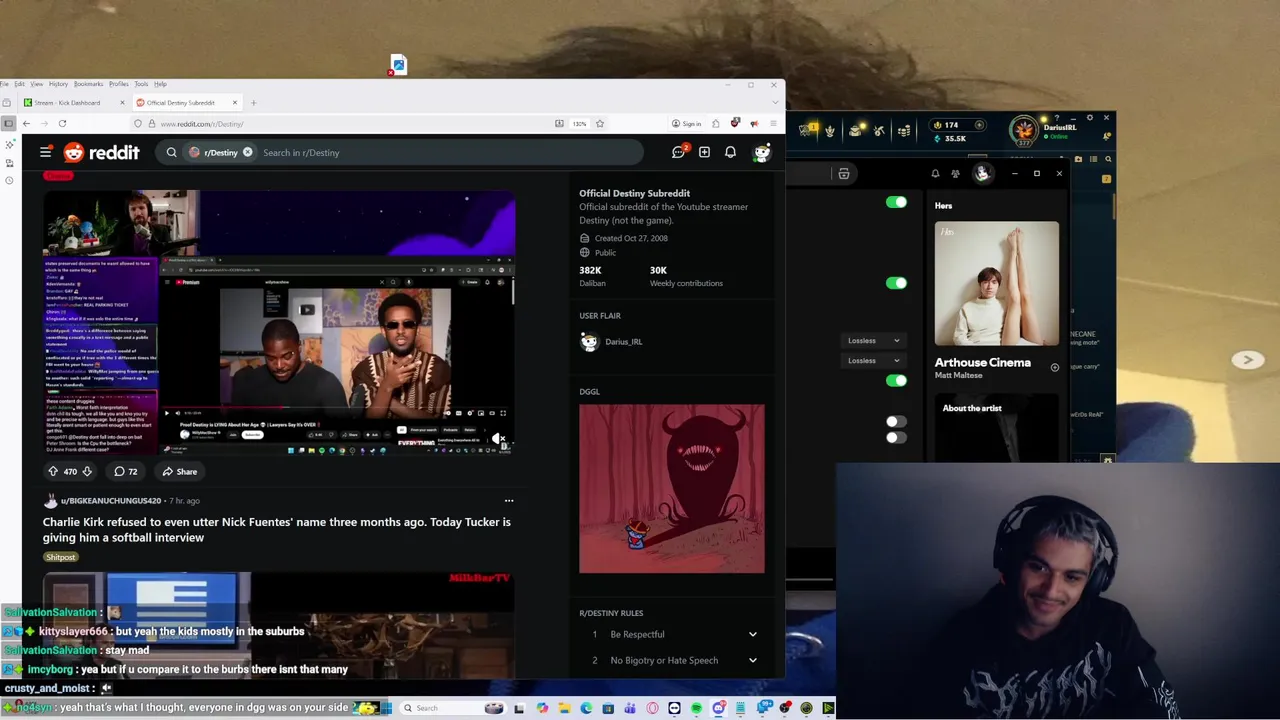Image resolution: width=1280 pixels, height=720 pixels.
Task: Open the desktop shortcut icon
Action: coord(398,66)
